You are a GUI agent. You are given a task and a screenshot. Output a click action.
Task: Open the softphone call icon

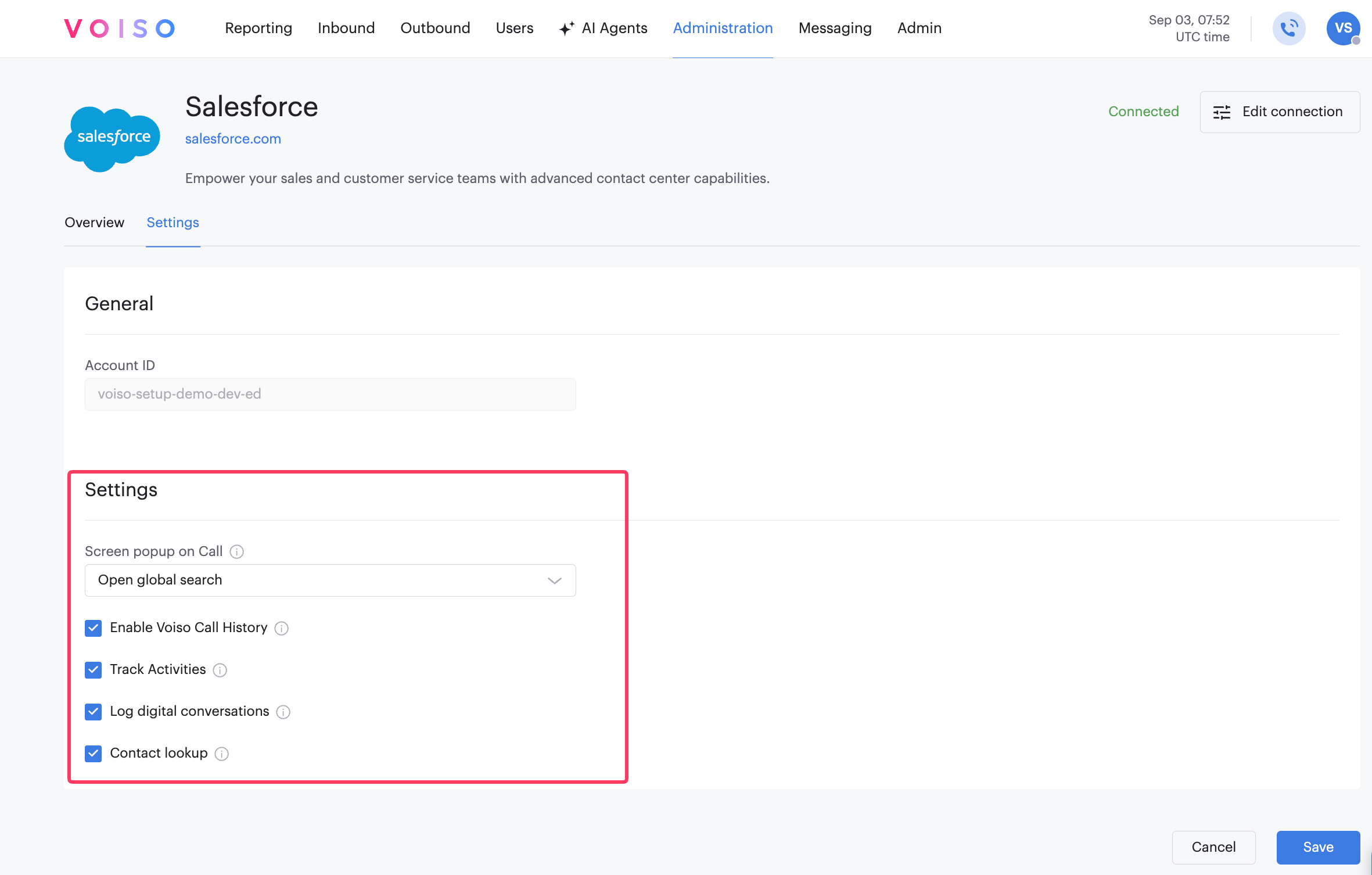(x=1289, y=28)
